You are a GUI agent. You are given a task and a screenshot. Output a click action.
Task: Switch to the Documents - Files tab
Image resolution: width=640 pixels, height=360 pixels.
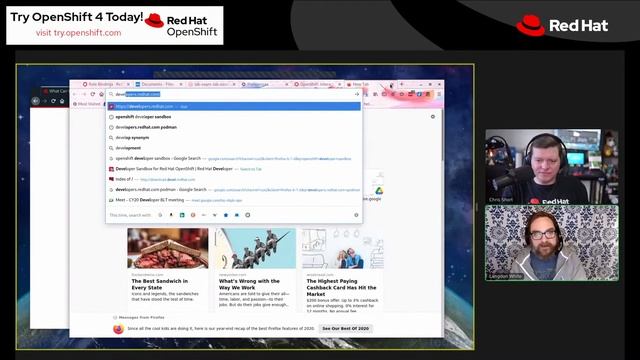point(158,84)
